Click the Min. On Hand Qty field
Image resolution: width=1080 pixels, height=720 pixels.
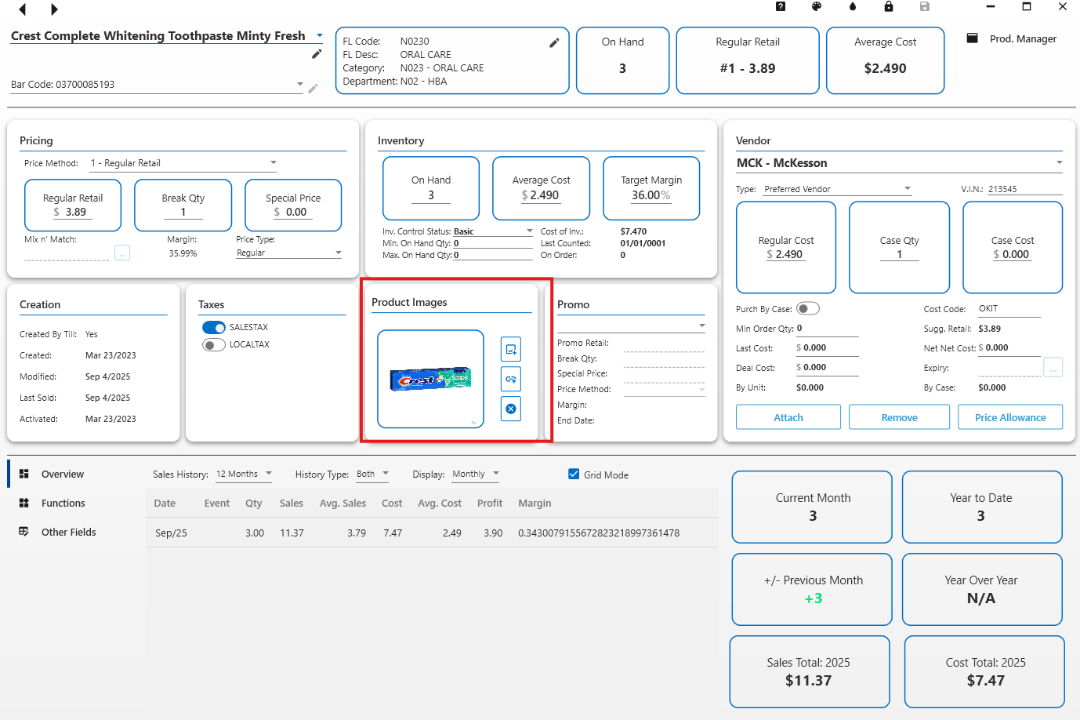click(492, 243)
